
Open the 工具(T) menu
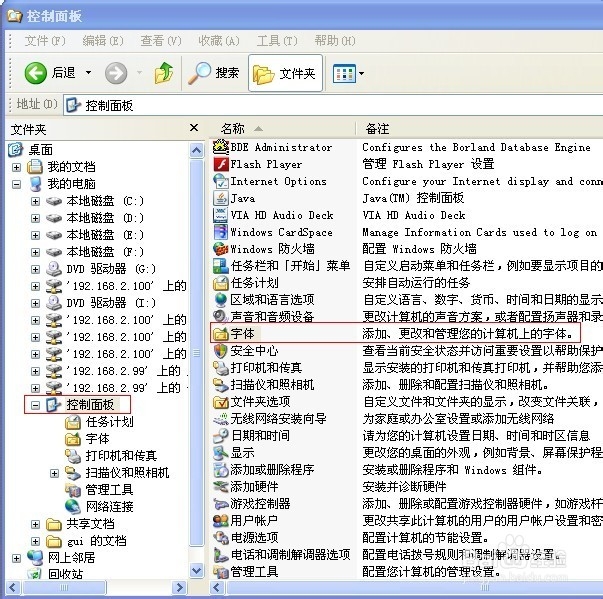[x=277, y=40]
